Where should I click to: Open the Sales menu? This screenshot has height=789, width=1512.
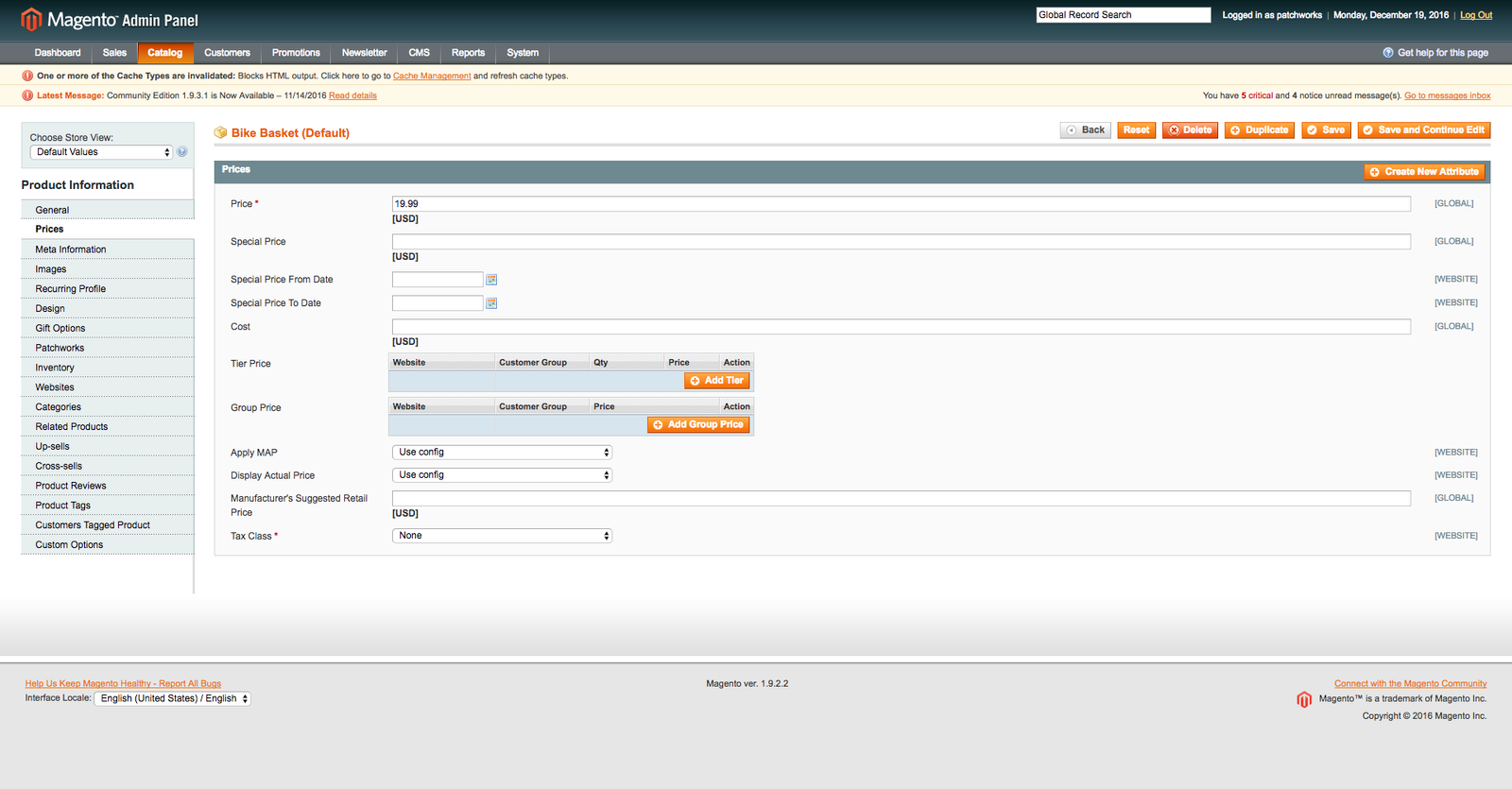pos(114,53)
